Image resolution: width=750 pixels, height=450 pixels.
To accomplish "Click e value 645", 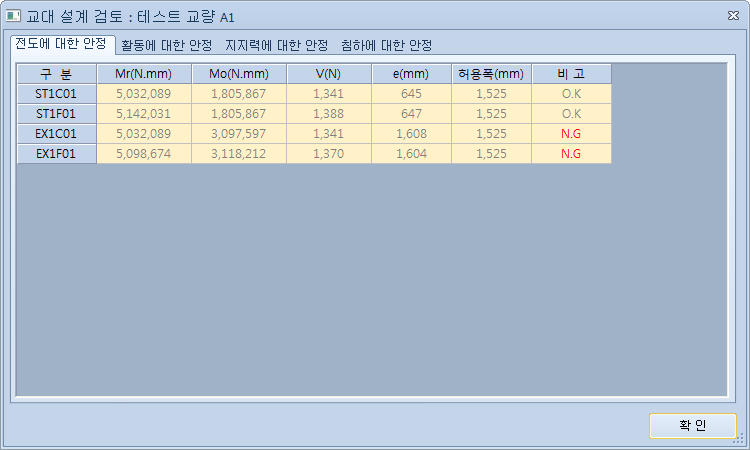I will [x=411, y=94].
